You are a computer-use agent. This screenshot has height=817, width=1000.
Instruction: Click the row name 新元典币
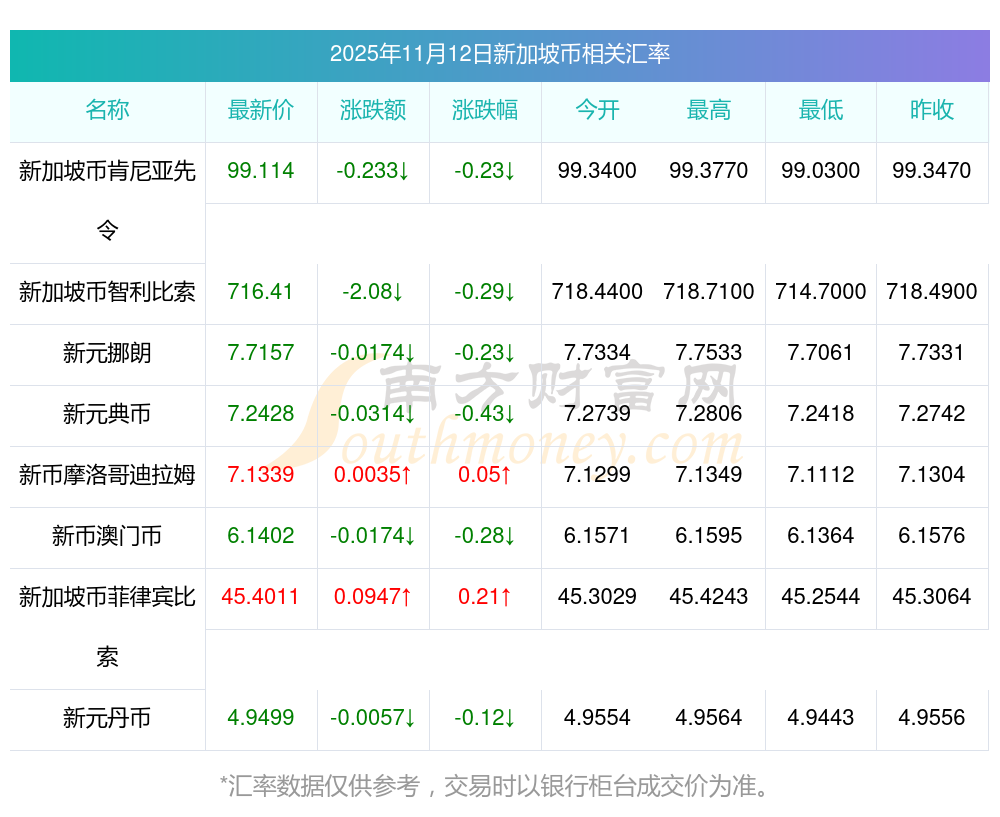pos(107,414)
